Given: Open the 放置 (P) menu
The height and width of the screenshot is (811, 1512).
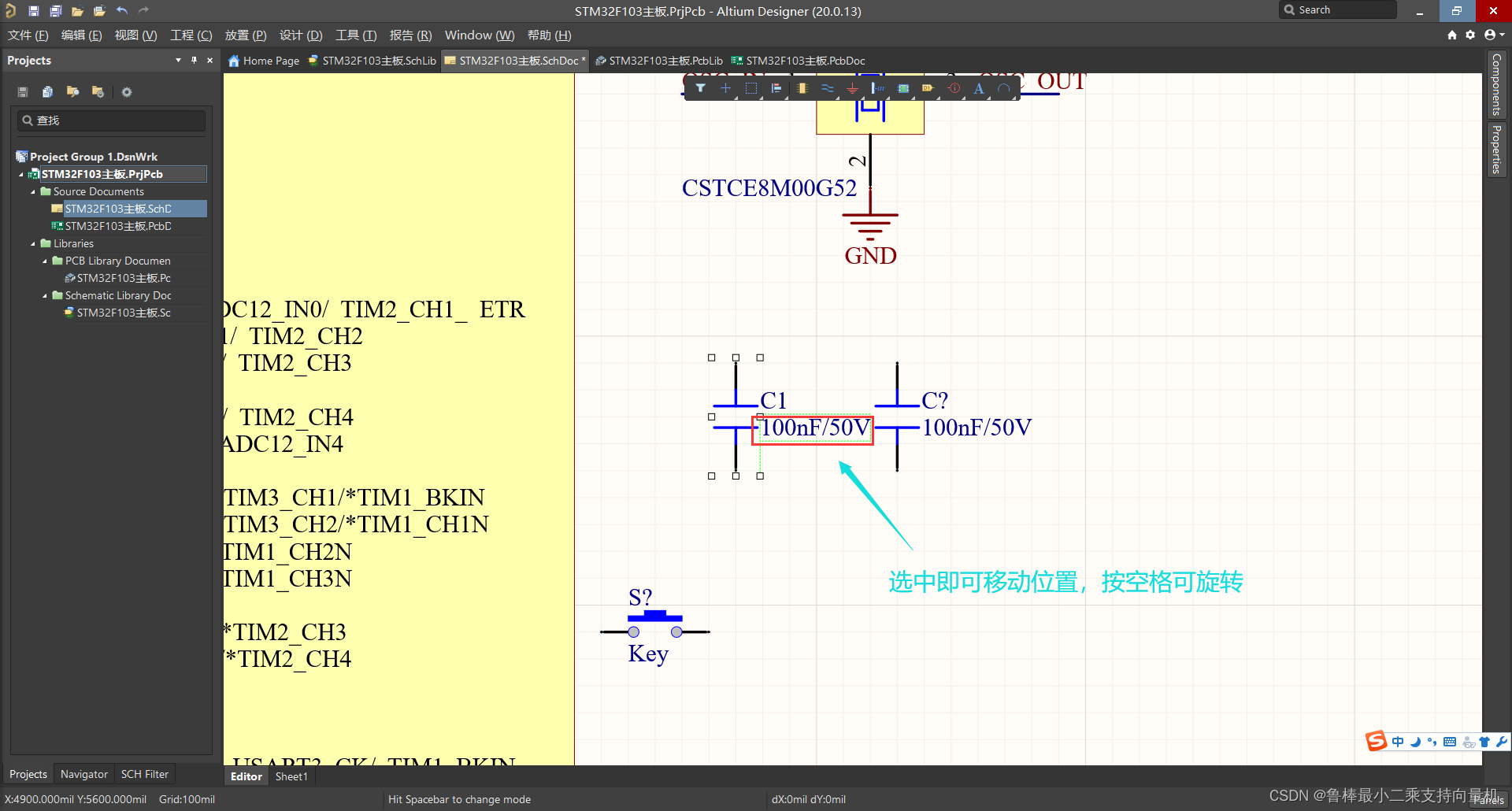Looking at the screenshot, I should 245,35.
